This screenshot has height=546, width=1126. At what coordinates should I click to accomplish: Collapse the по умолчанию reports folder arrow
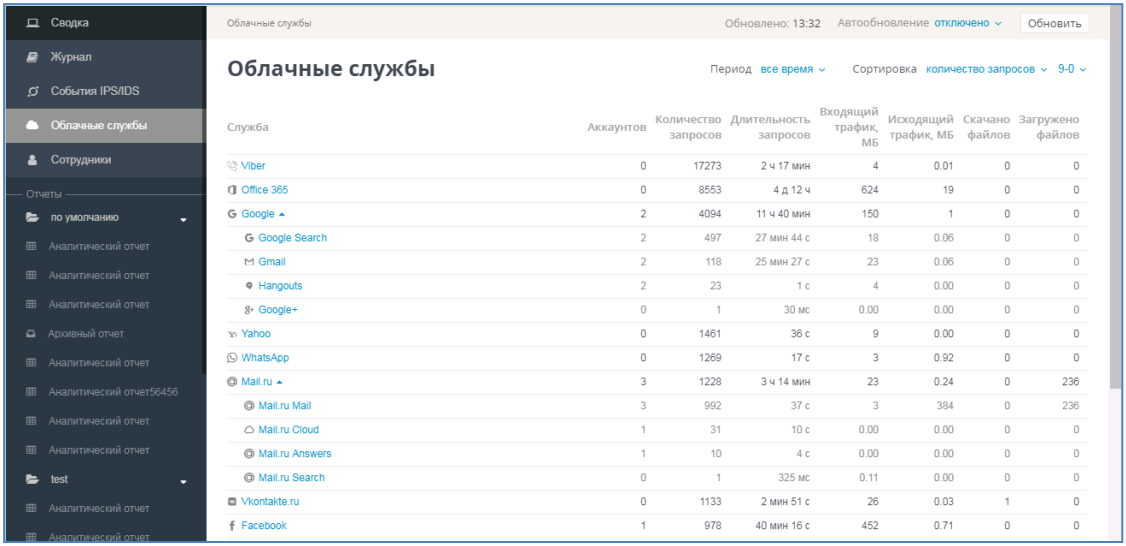183,219
